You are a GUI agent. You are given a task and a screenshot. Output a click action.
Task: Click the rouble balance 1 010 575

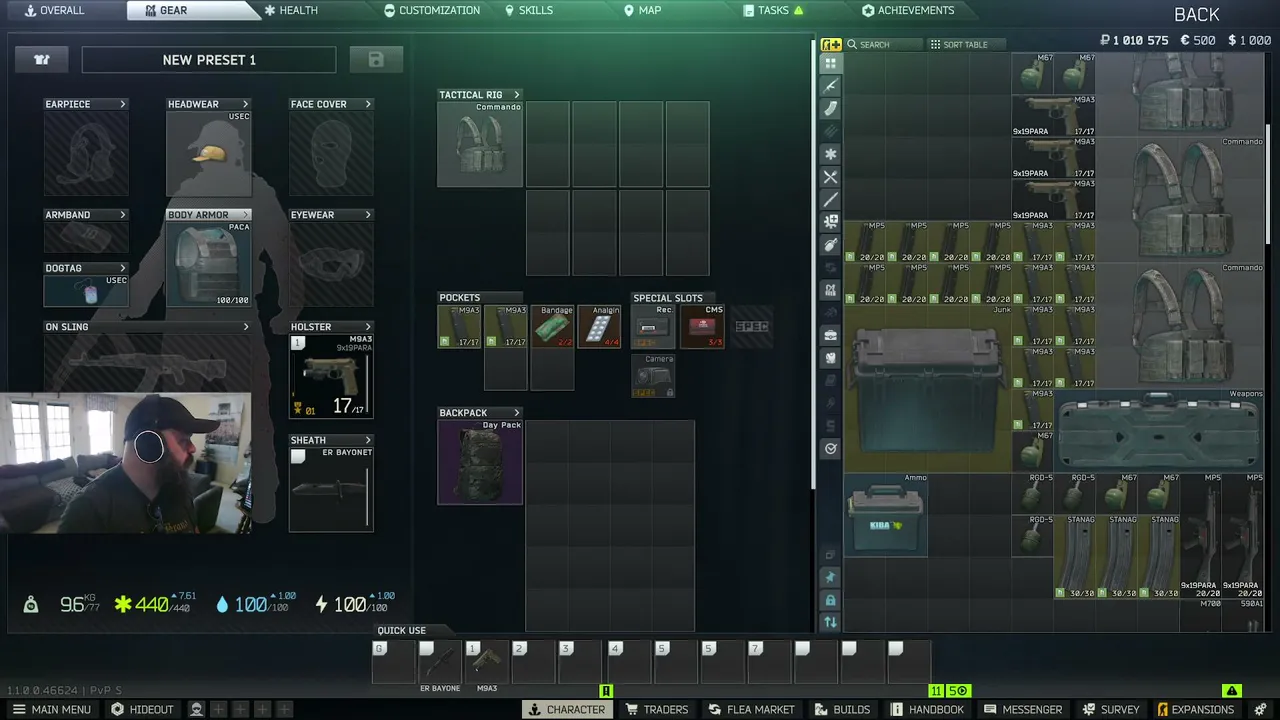(1134, 41)
